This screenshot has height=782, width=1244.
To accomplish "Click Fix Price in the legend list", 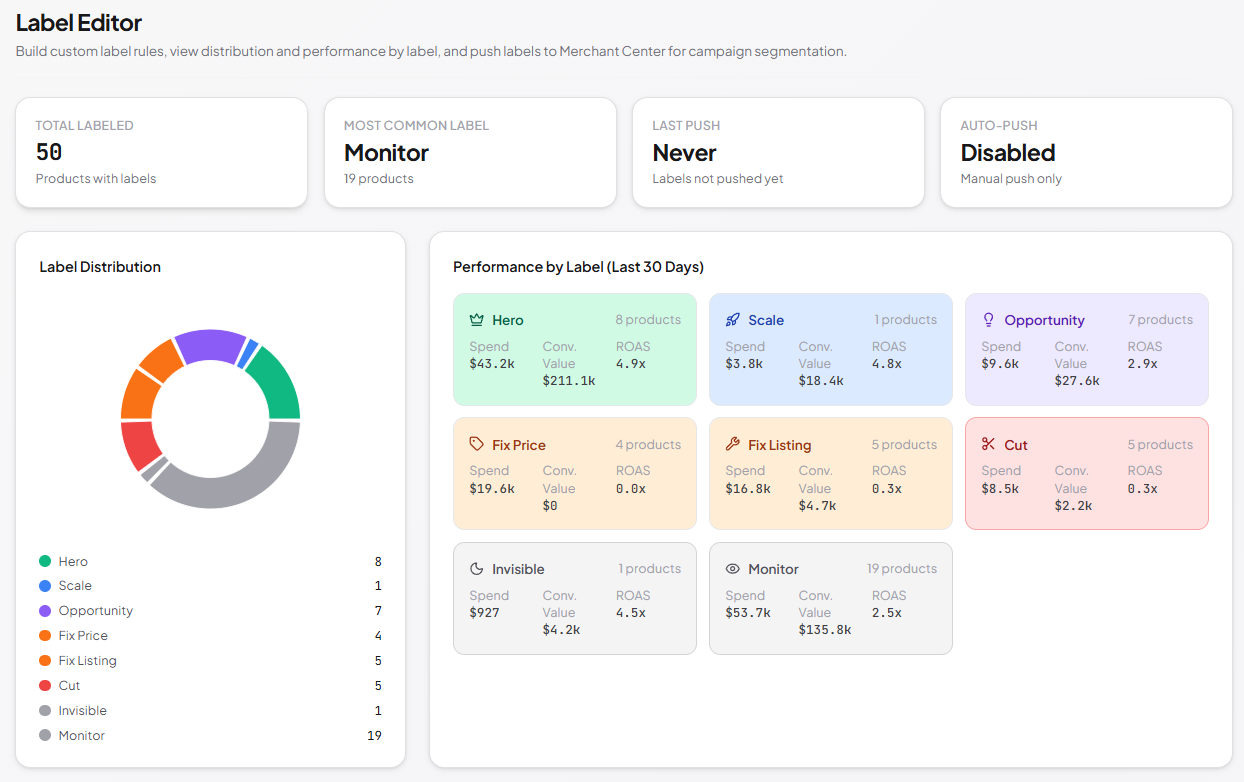I will tap(83, 636).
